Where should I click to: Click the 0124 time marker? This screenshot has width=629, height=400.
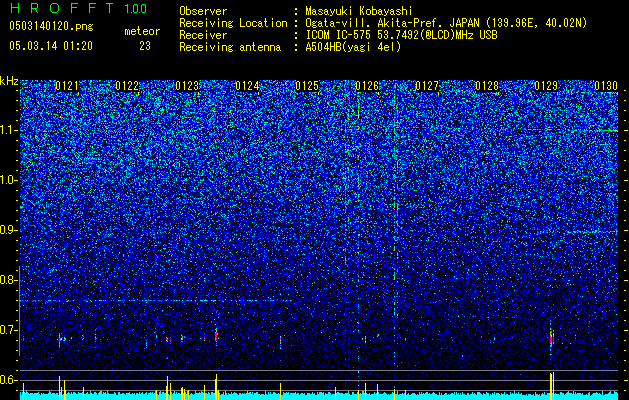pyautogui.click(x=247, y=86)
